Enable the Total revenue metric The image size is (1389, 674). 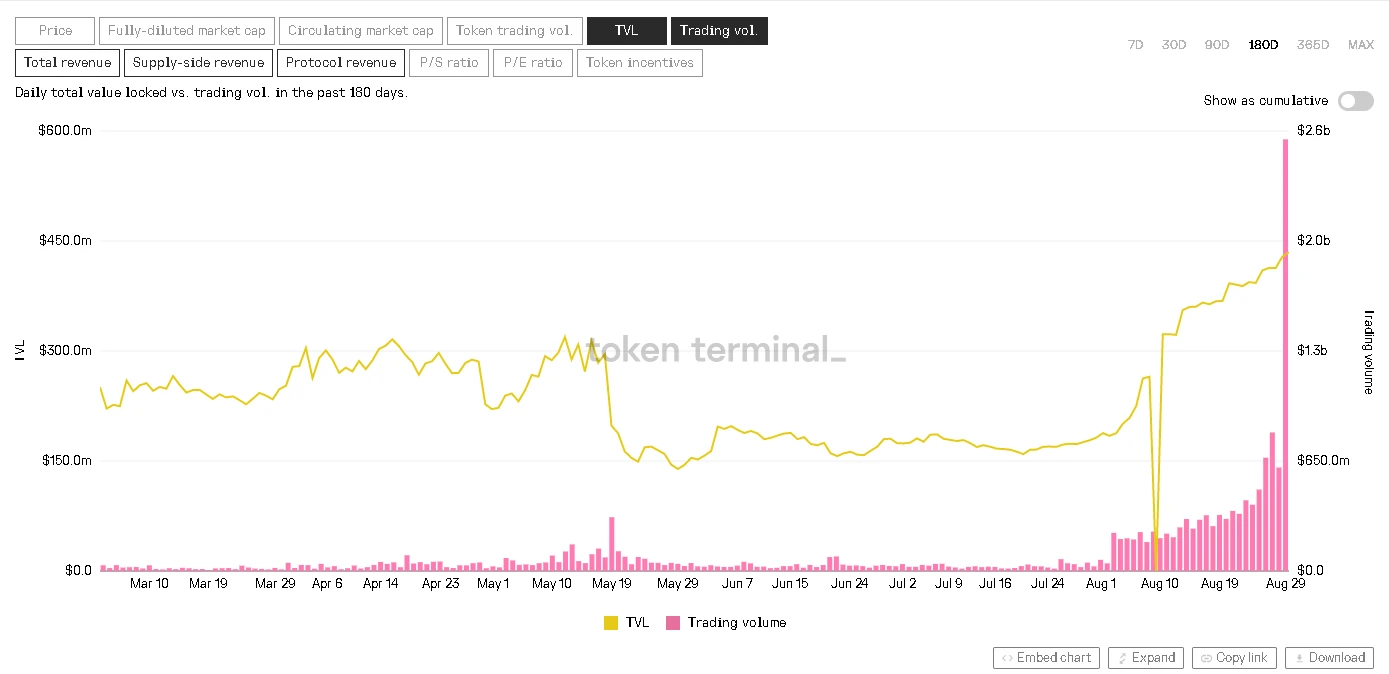pyautogui.click(x=67, y=63)
